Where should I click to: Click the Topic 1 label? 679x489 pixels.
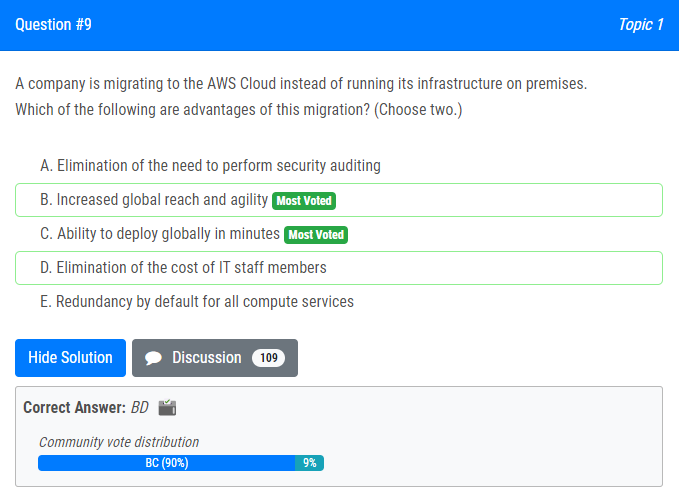(x=641, y=25)
